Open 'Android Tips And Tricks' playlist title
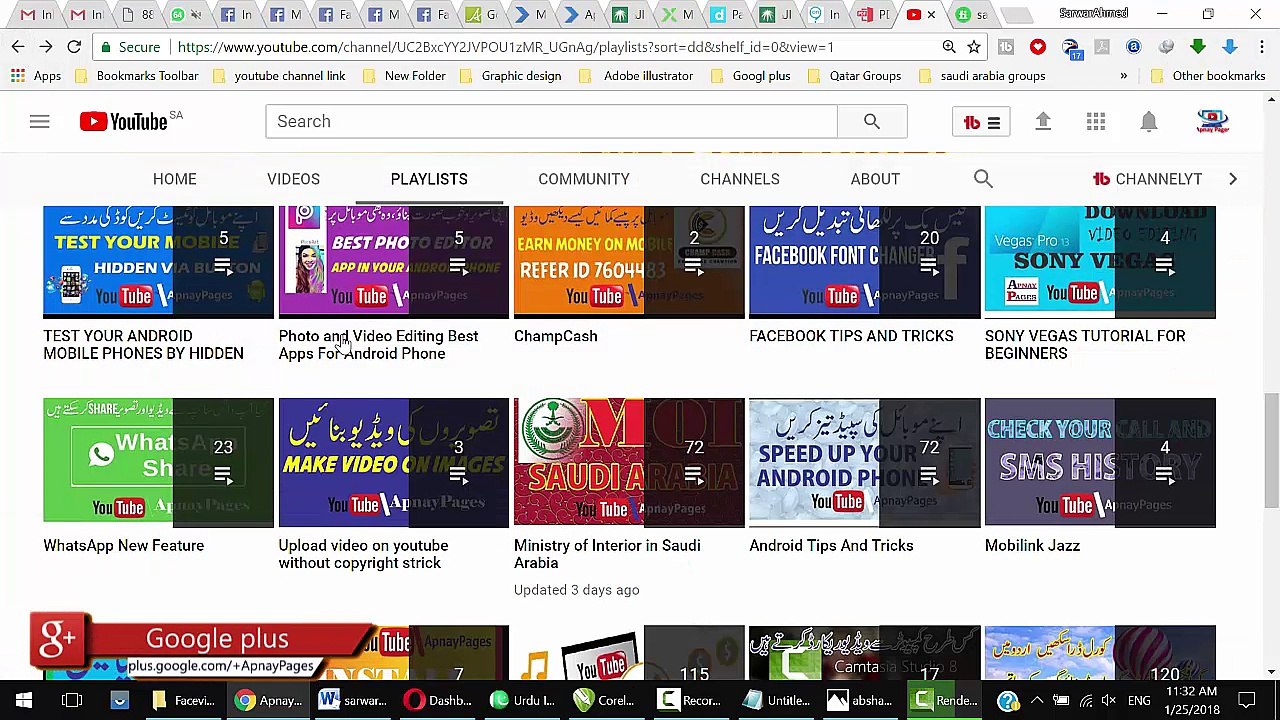This screenshot has height=720, width=1280. 831,546
